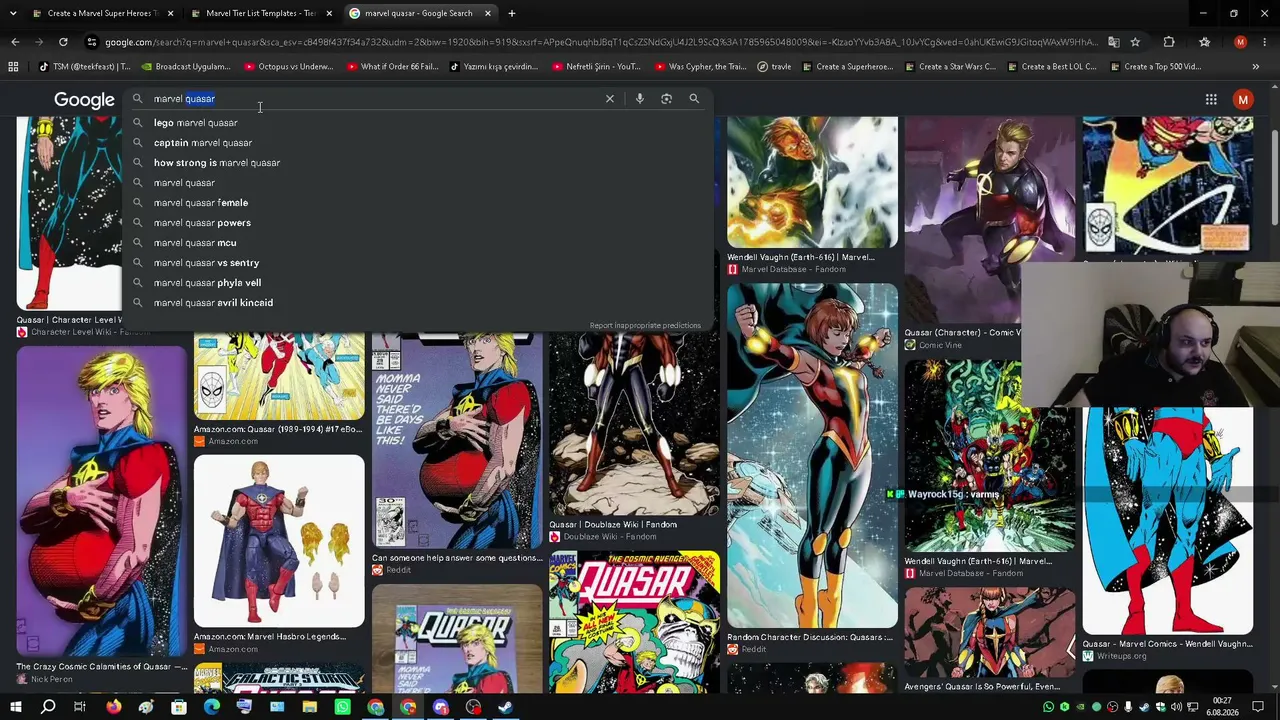Screen dimensions: 1280x720
Task: Open Steam from the taskbar
Action: tap(505, 707)
